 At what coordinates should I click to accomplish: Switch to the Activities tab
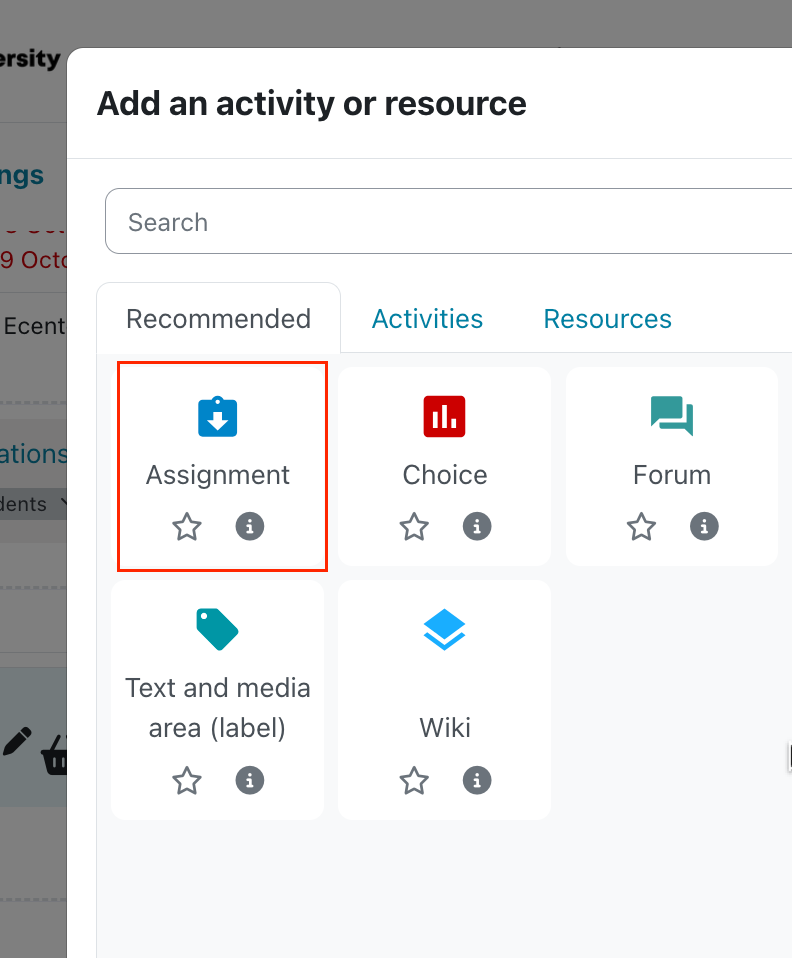427,319
